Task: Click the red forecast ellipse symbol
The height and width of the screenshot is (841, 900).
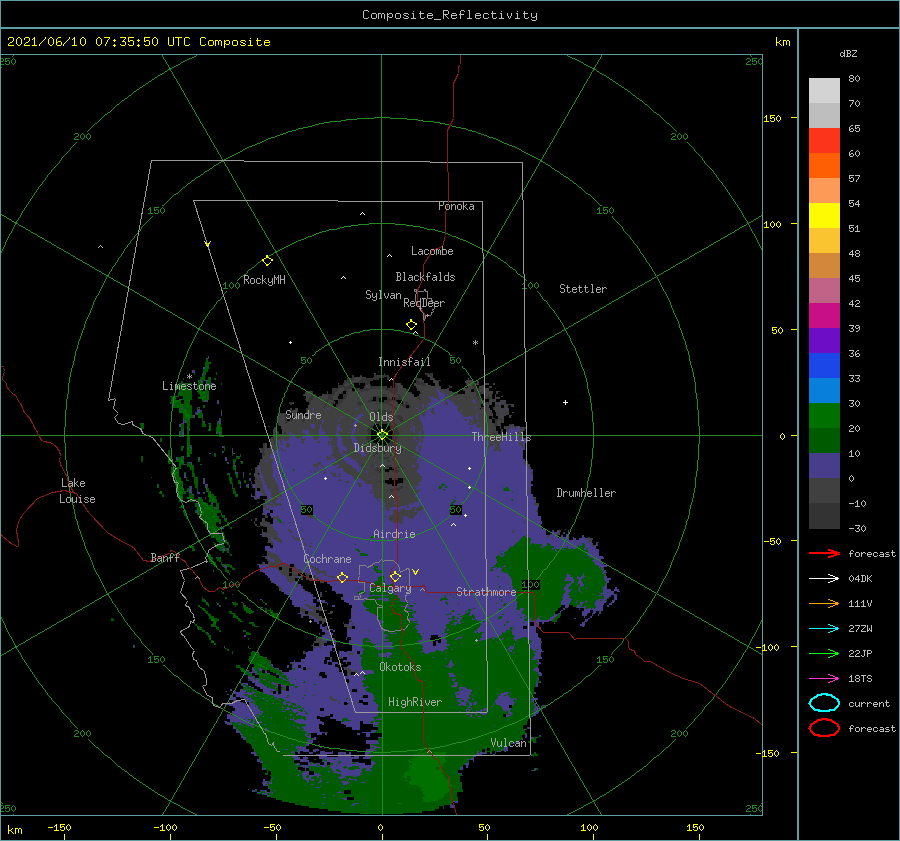Action: click(824, 728)
